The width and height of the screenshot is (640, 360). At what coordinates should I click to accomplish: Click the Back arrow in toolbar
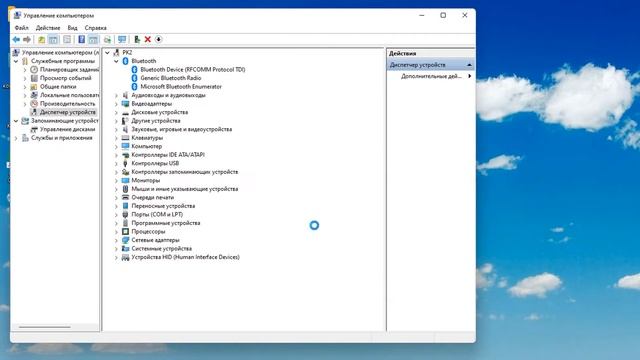[x=16, y=40]
